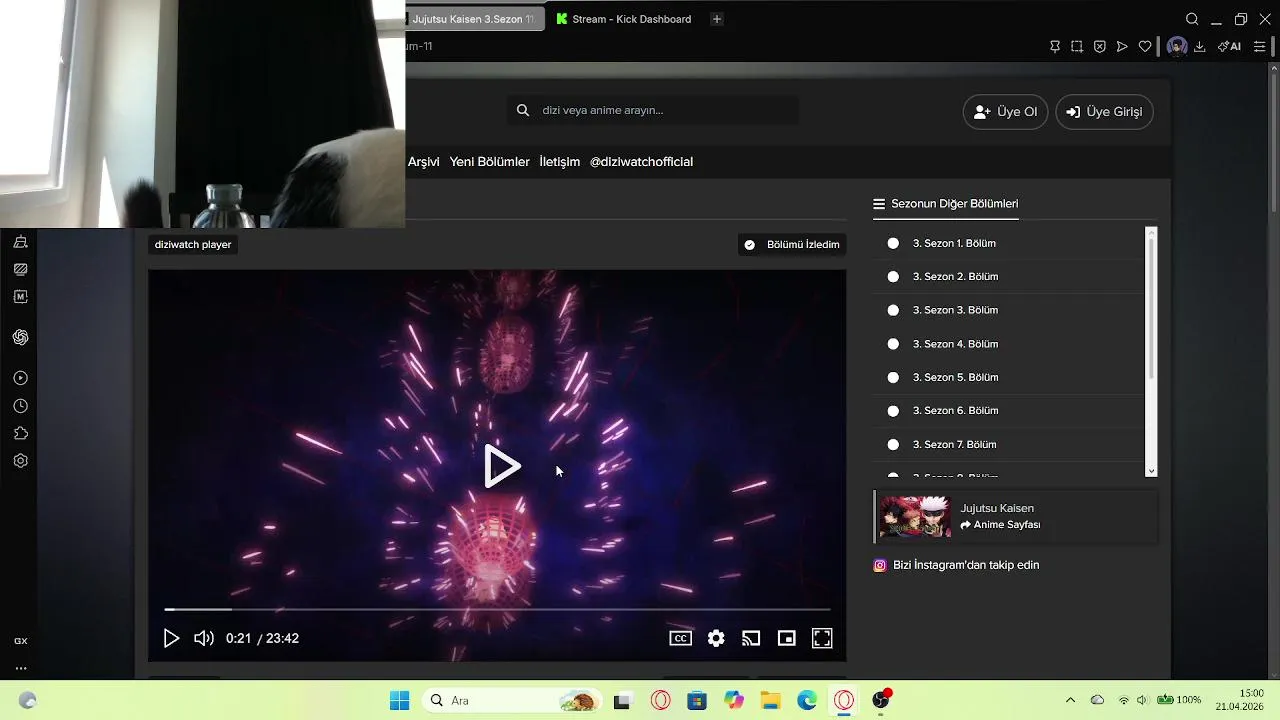This screenshot has height=720, width=1280.
Task: Click the Üye Girişi button
Action: click(x=1104, y=112)
